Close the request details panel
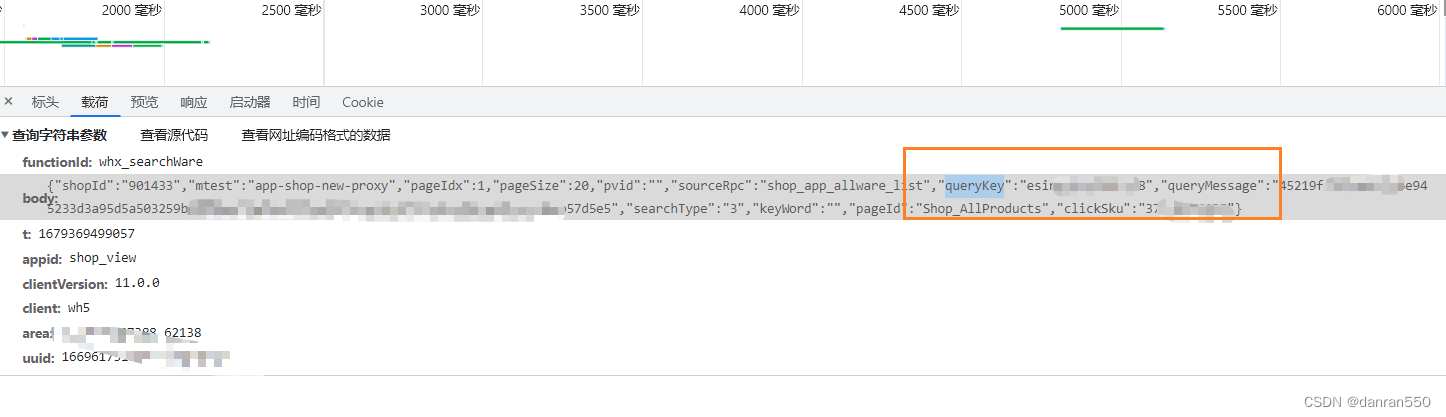The width and height of the screenshot is (1446, 417). (8, 102)
